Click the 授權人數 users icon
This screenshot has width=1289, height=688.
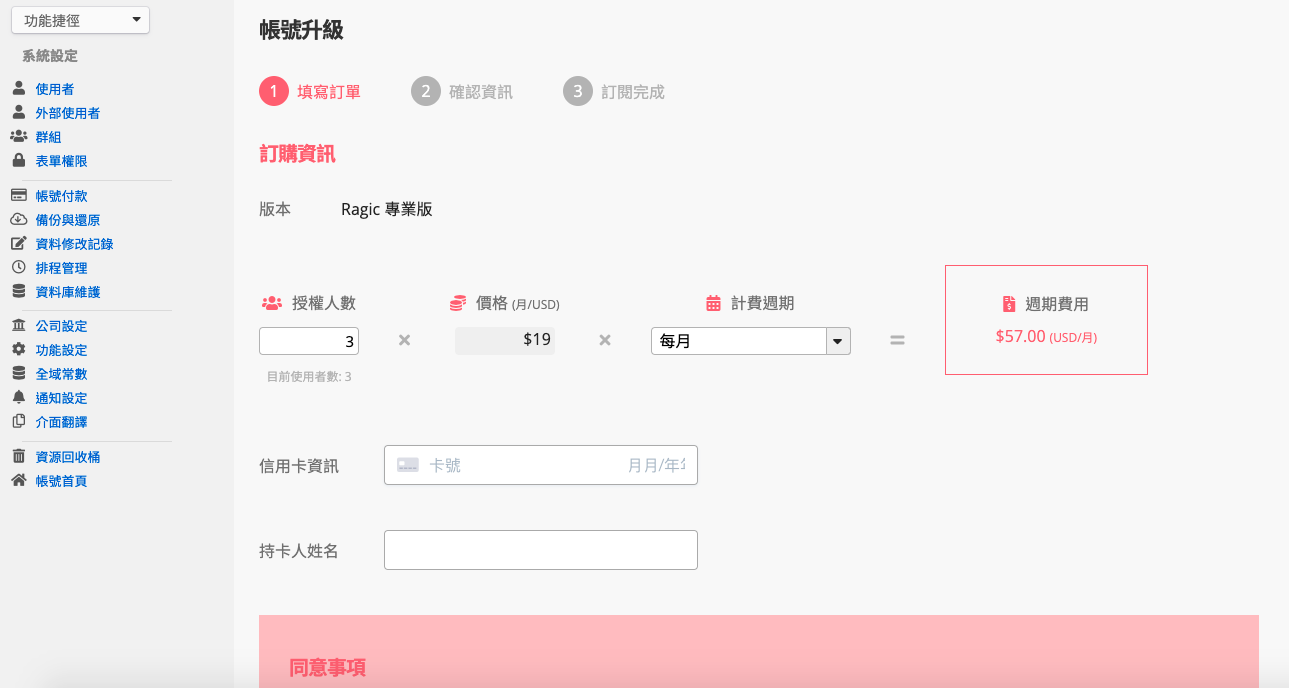(x=272, y=303)
